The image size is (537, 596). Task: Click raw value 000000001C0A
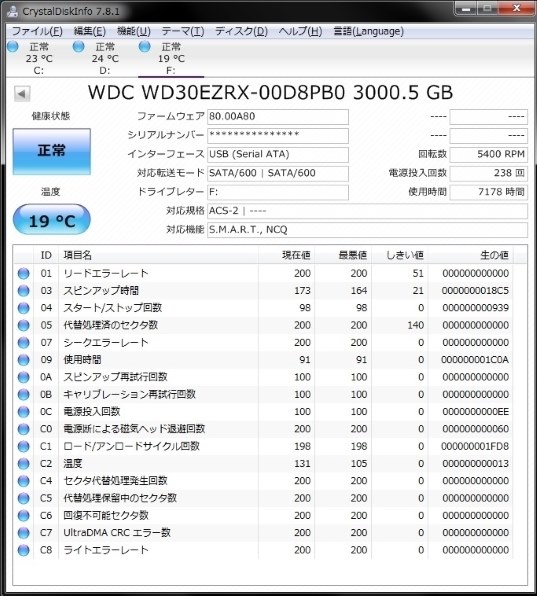(475, 360)
